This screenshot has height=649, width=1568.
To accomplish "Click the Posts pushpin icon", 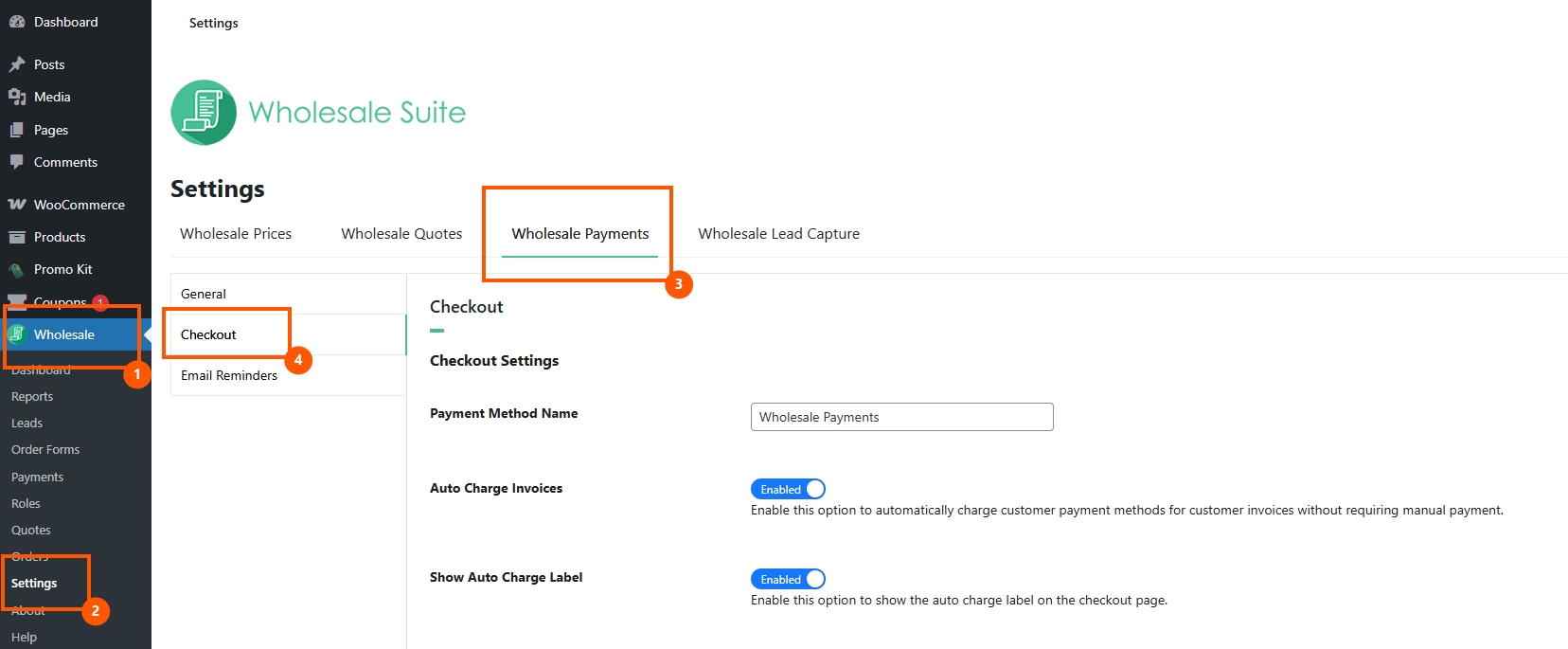I will [17, 64].
